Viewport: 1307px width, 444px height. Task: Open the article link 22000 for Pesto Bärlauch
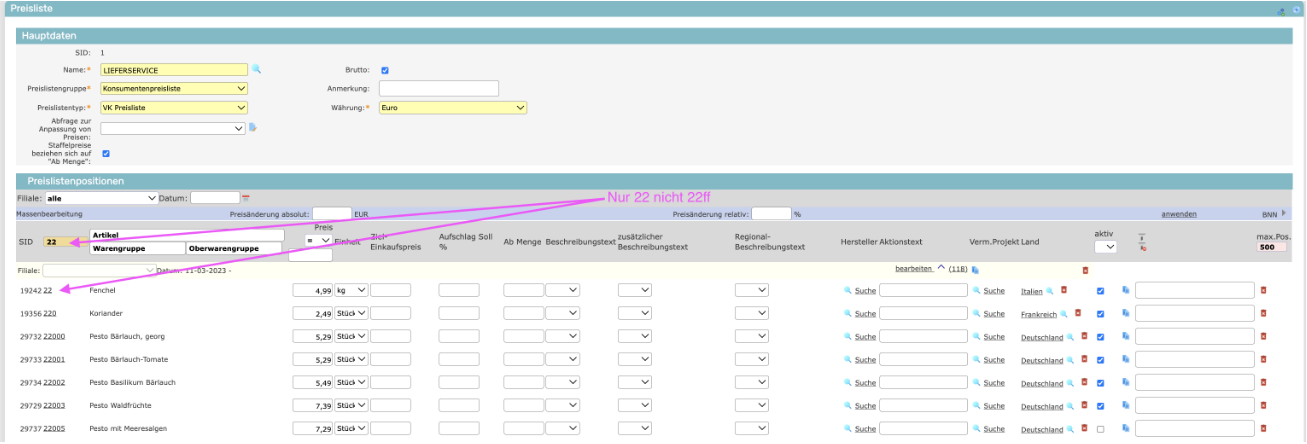point(54,338)
